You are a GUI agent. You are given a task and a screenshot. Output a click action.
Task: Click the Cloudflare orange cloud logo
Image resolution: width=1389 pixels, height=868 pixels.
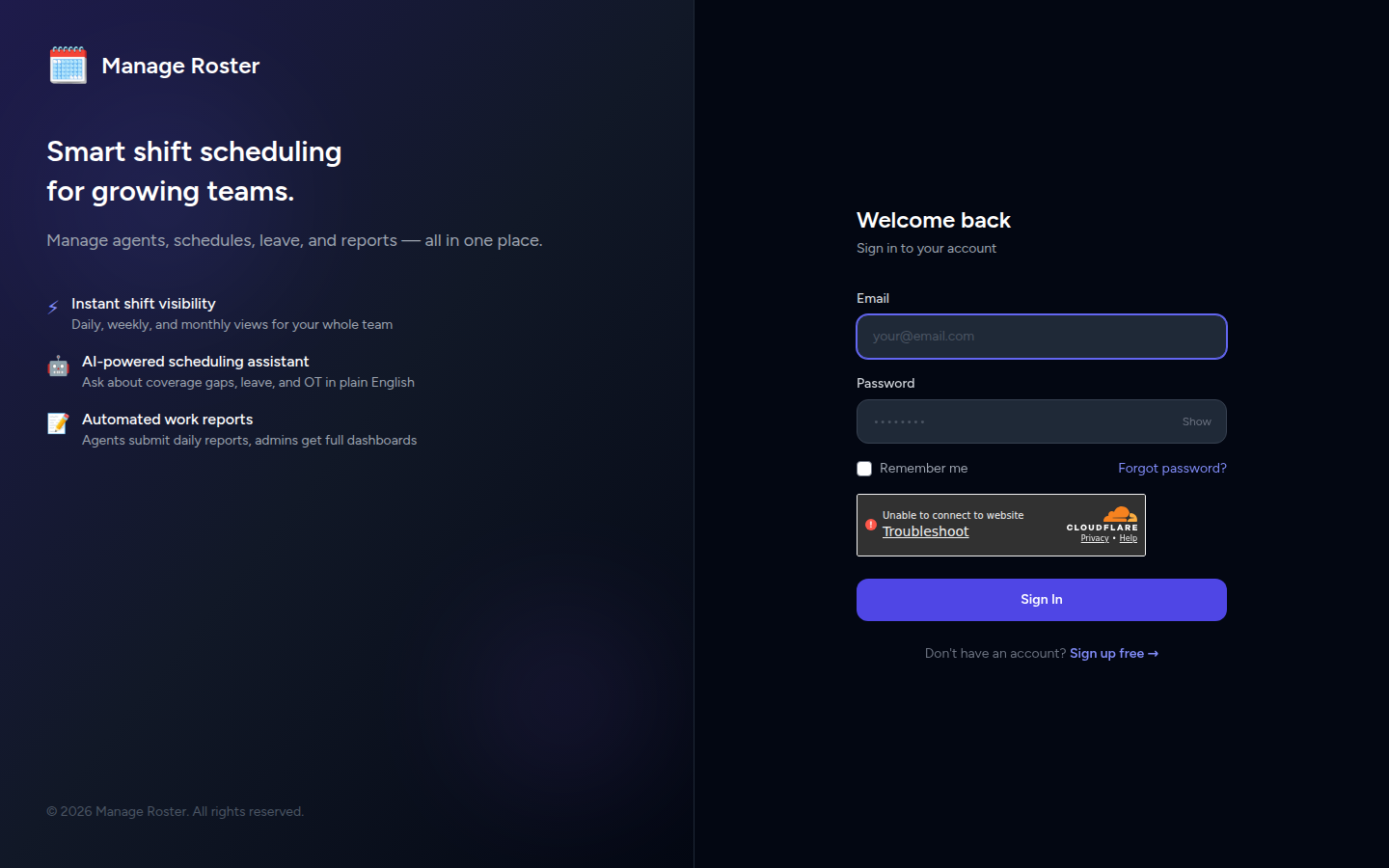click(1120, 516)
